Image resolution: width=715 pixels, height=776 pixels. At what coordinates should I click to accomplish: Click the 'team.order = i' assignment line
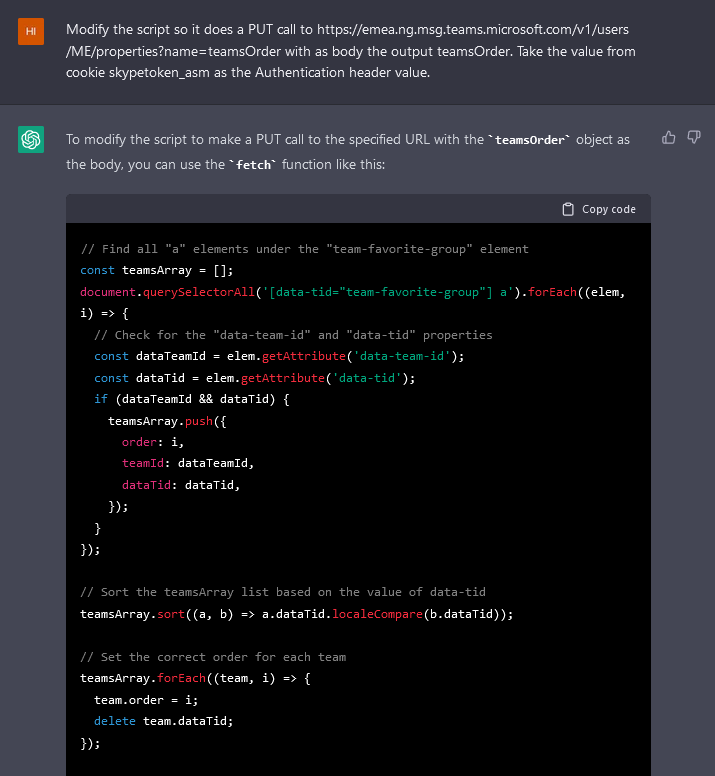(x=140, y=700)
